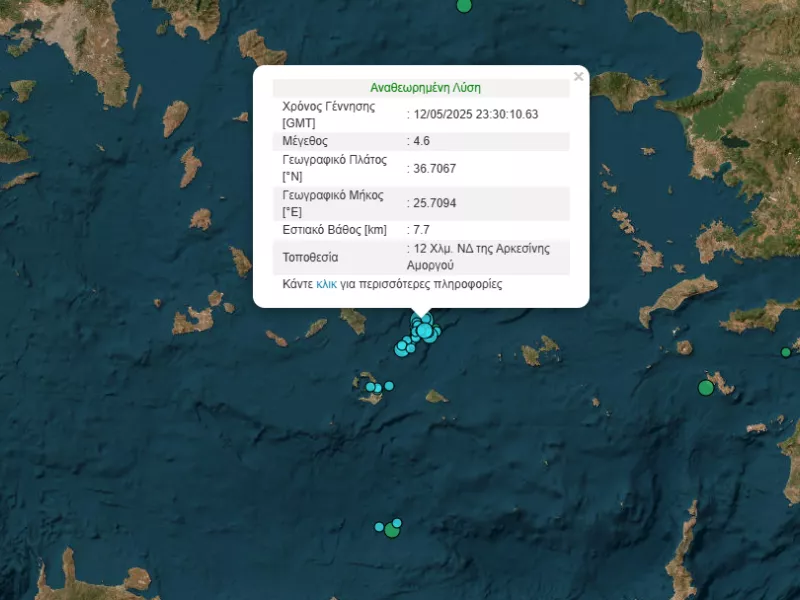Select the large green marker near Nisyros
The height and width of the screenshot is (600, 800).
(706, 388)
